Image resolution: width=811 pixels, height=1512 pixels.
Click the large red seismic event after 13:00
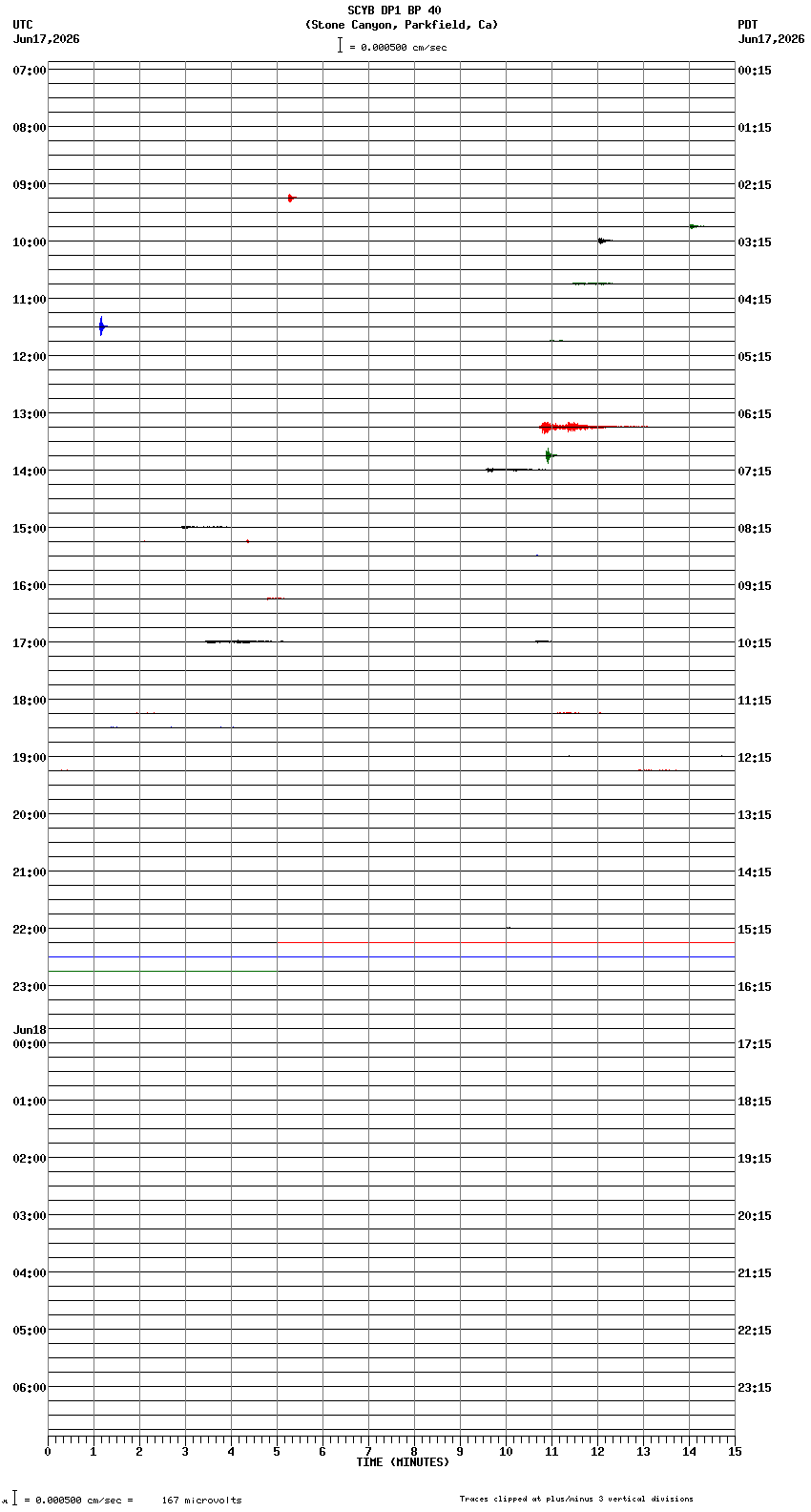(592, 427)
